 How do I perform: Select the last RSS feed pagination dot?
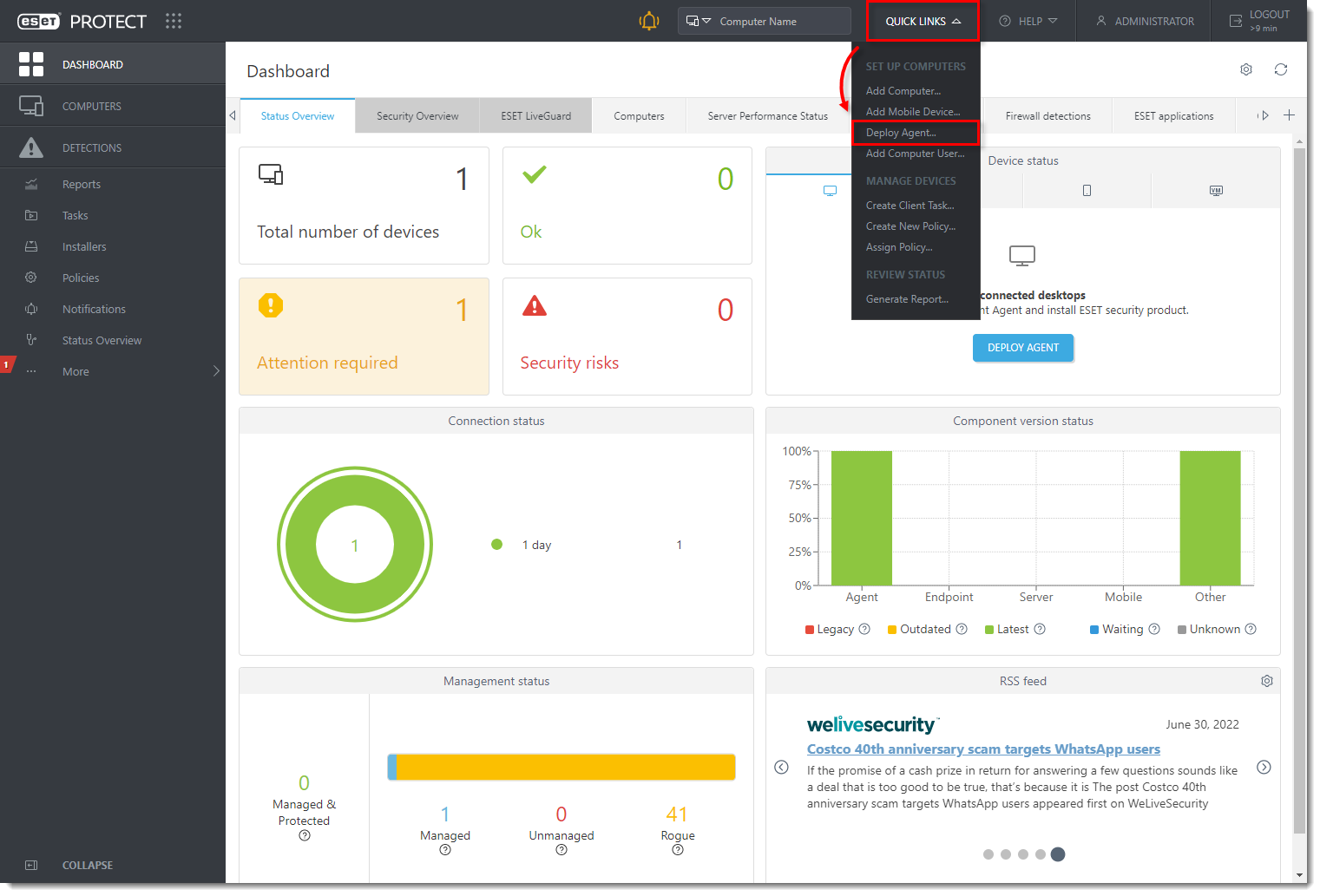(x=1058, y=854)
